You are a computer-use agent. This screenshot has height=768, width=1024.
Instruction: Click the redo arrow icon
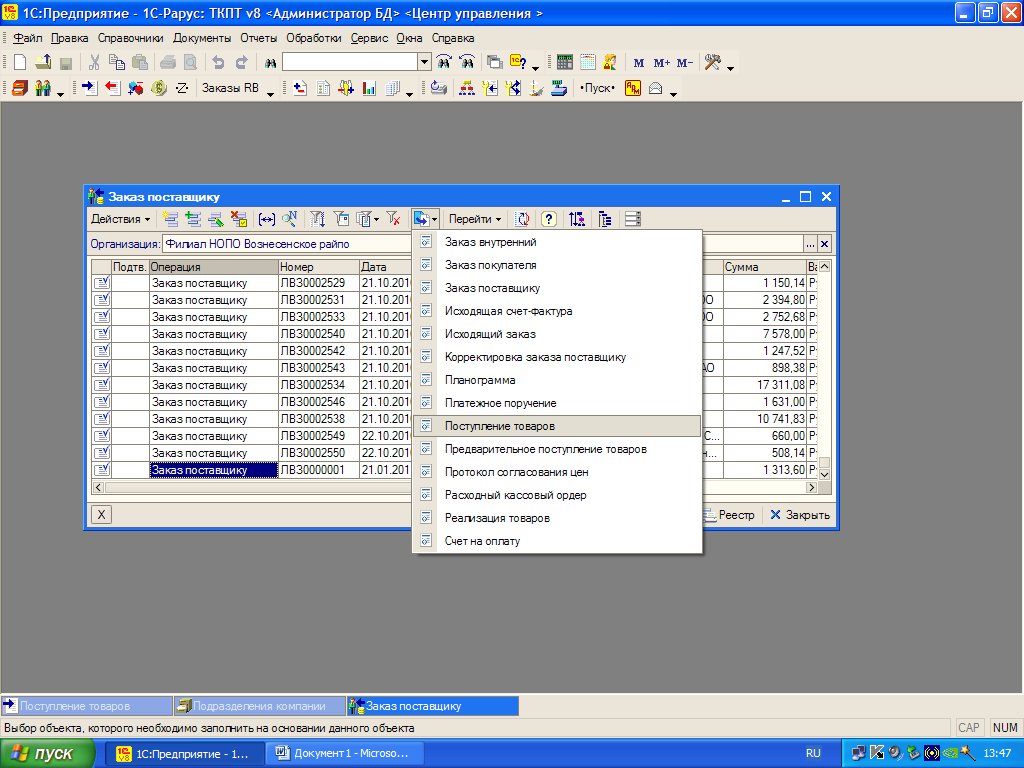click(x=242, y=63)
